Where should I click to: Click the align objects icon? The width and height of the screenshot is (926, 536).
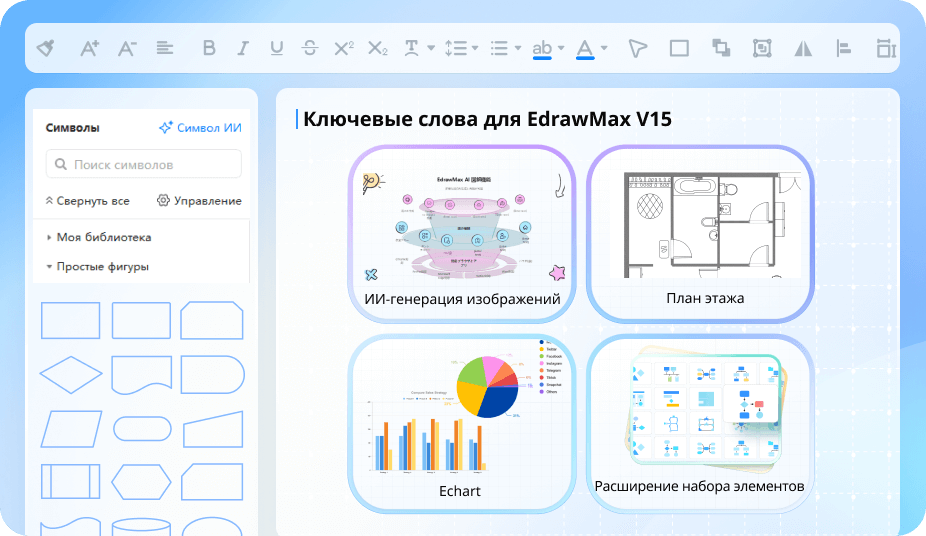click(844, 48)
